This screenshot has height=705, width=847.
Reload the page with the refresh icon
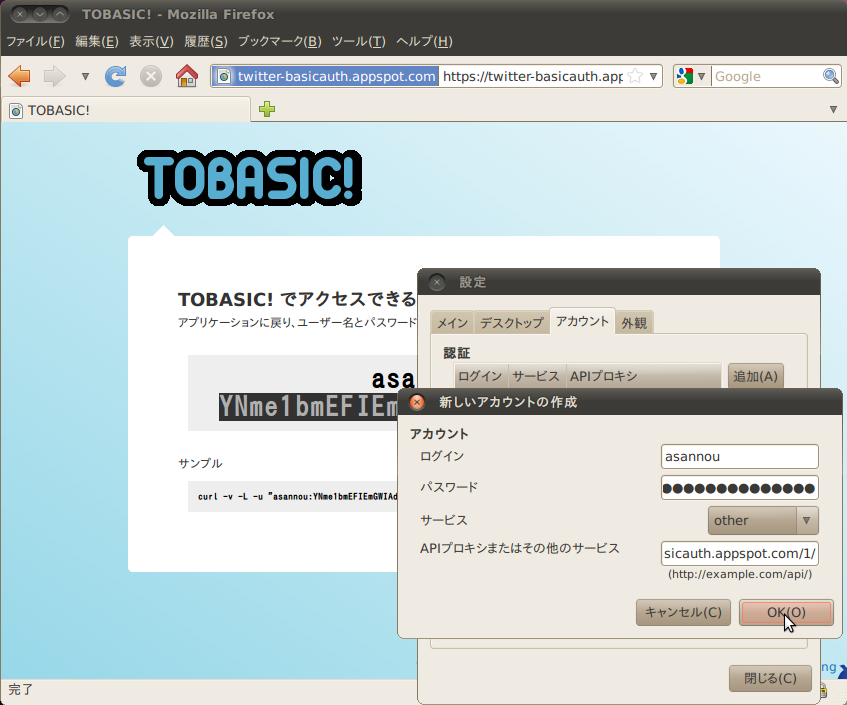[115, 76]
